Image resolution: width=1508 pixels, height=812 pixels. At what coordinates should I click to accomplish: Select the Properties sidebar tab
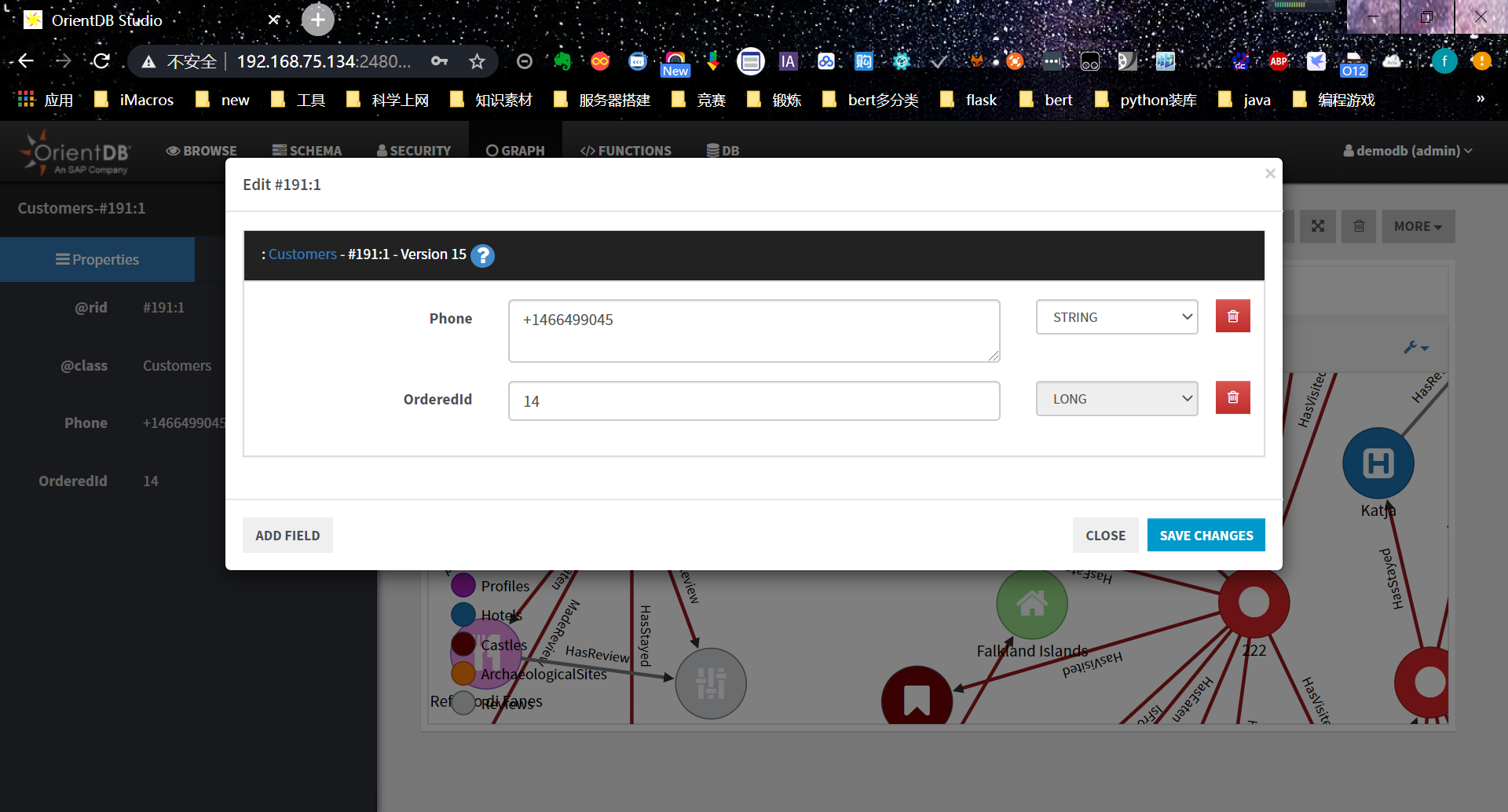97,259
